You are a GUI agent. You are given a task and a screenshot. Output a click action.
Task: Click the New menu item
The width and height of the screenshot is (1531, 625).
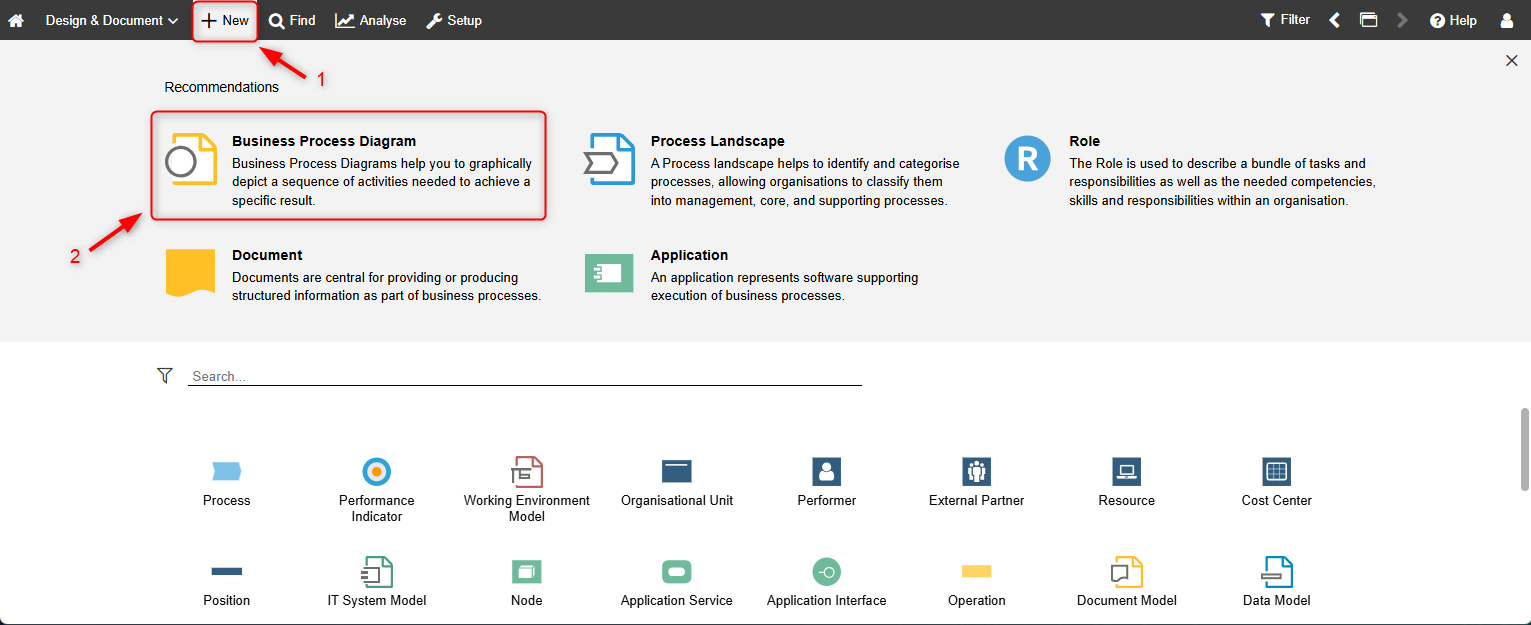coord(225,20)
